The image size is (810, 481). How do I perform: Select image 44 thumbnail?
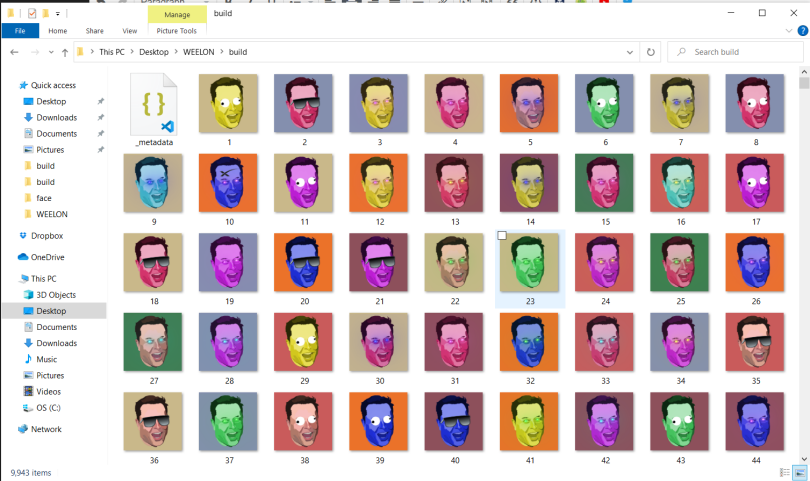click(755, 422)
